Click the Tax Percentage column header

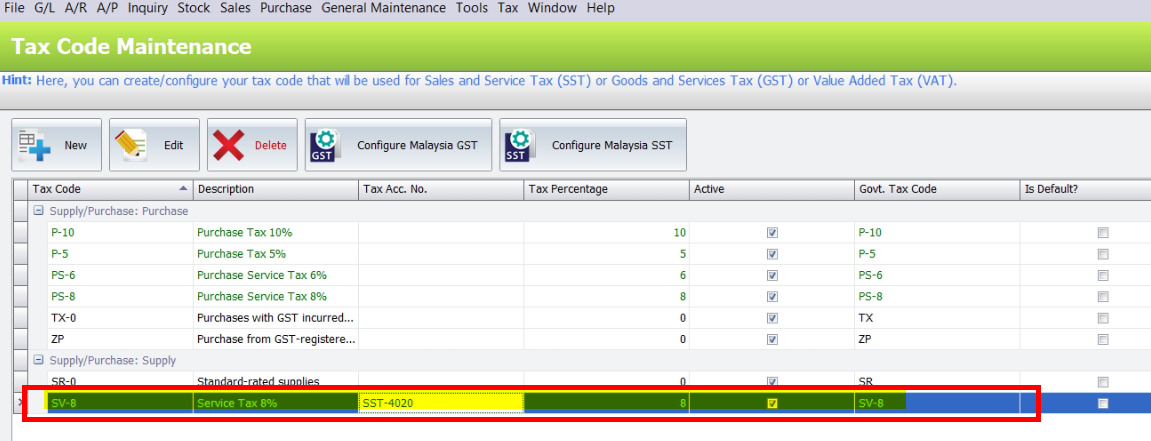[x=604, y=189]
